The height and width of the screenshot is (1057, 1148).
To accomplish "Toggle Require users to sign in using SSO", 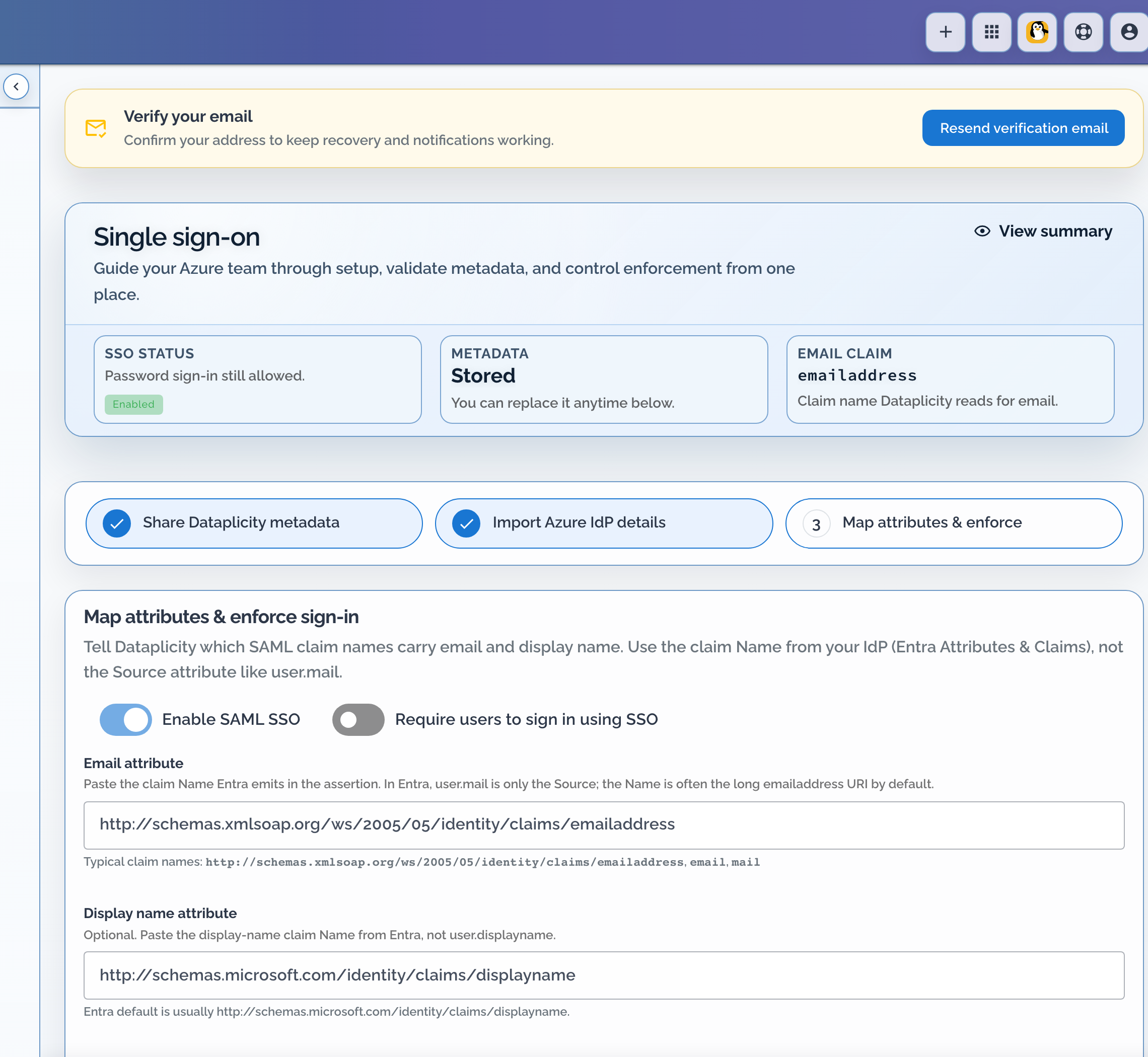I will (x=358, y=720).
